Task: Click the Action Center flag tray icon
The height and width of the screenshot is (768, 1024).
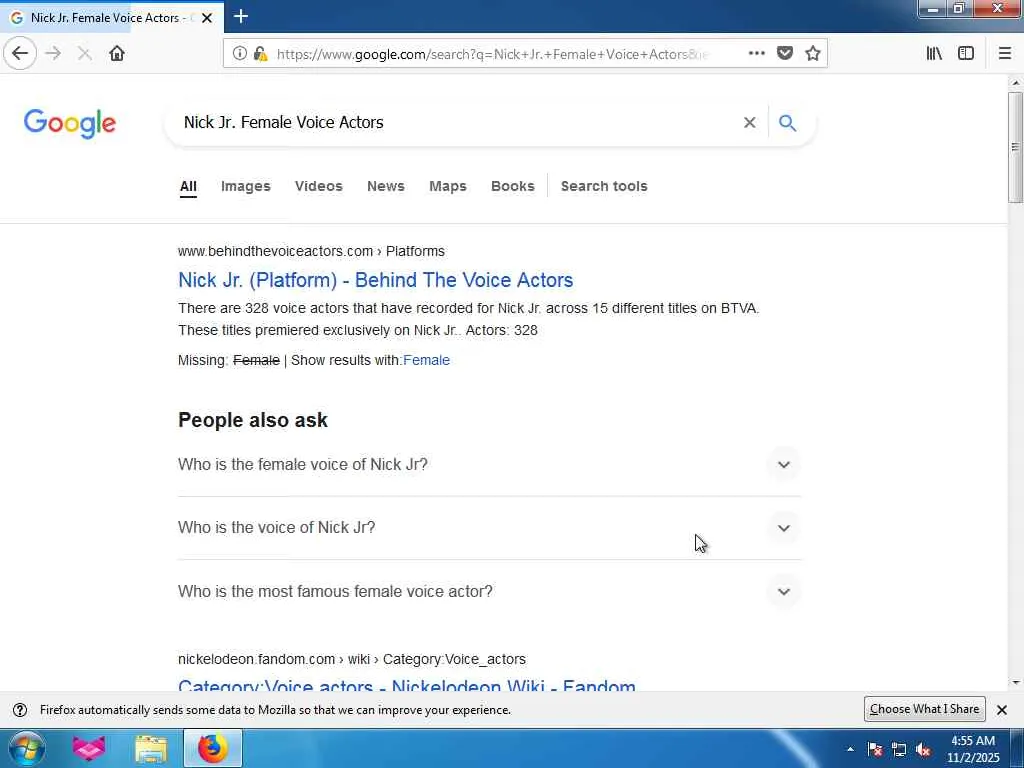Action: (x=875, y=749)
